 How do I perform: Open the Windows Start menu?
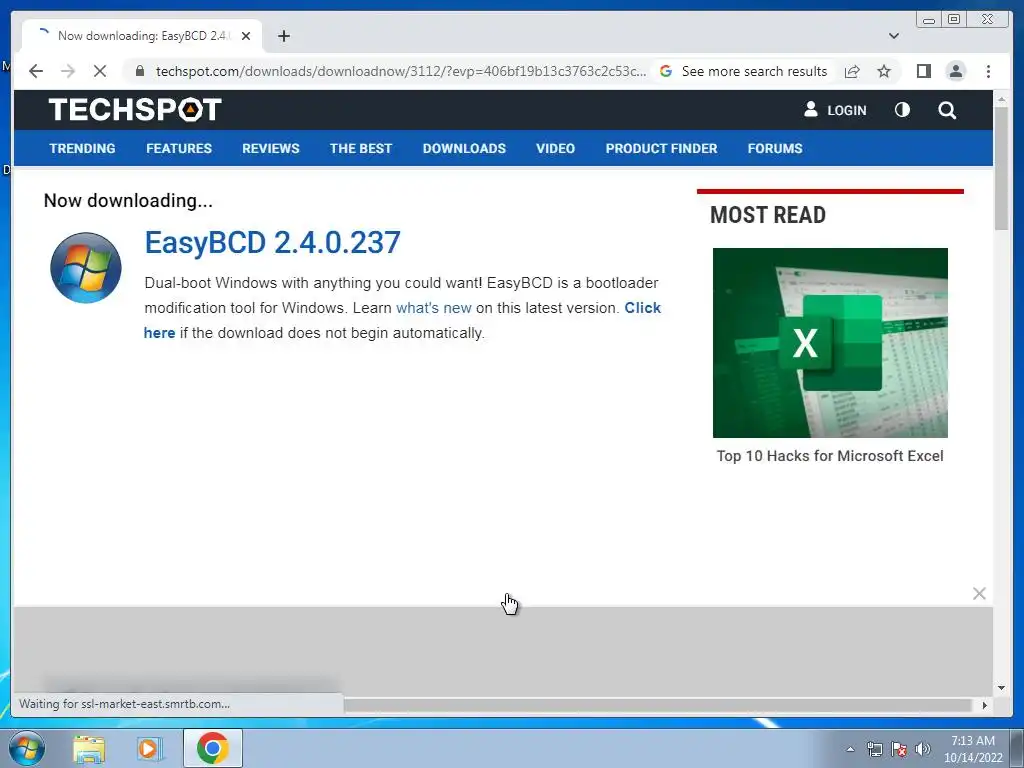27,748
